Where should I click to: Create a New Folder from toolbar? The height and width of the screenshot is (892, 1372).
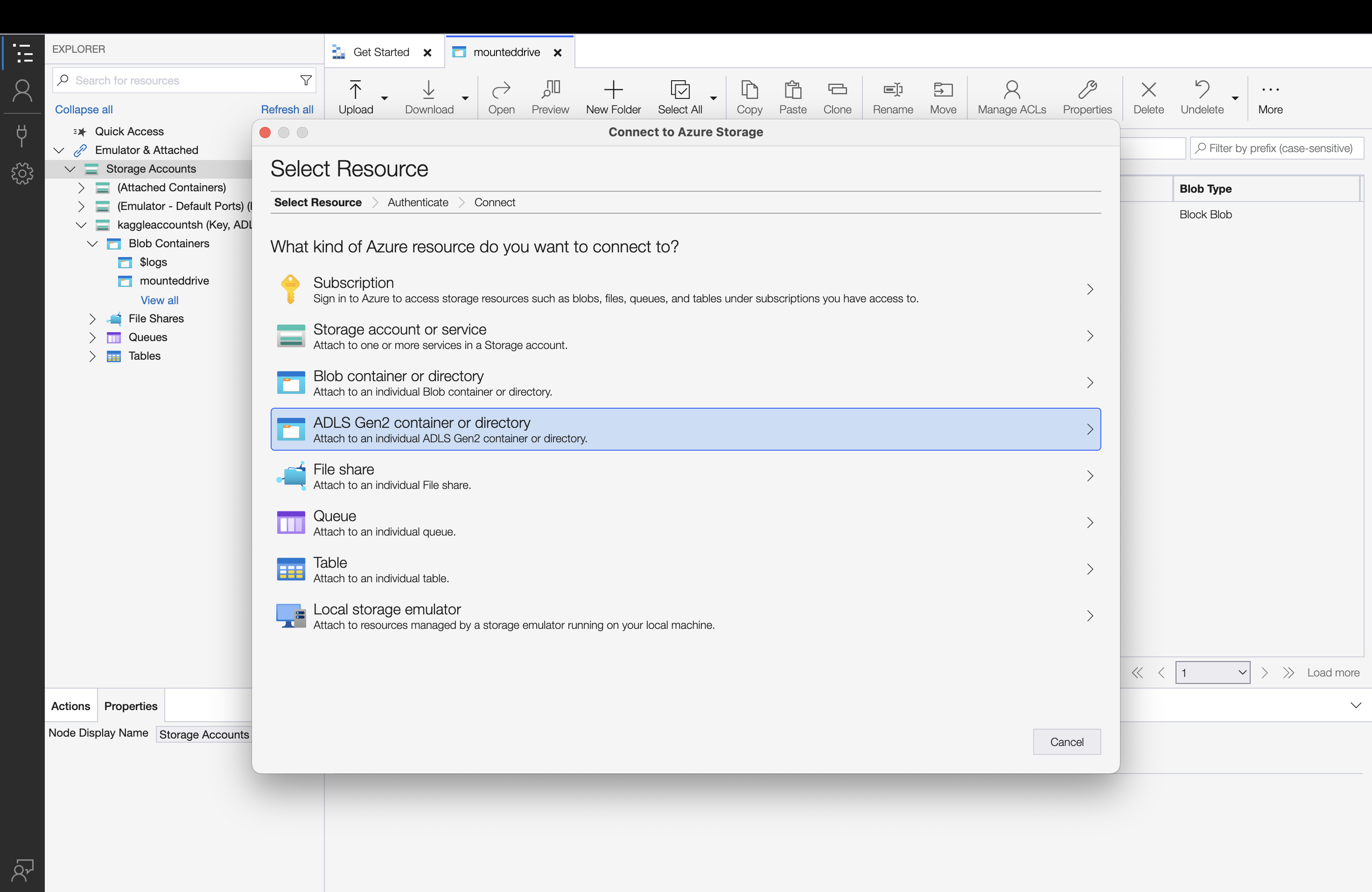tap(613, 98)
